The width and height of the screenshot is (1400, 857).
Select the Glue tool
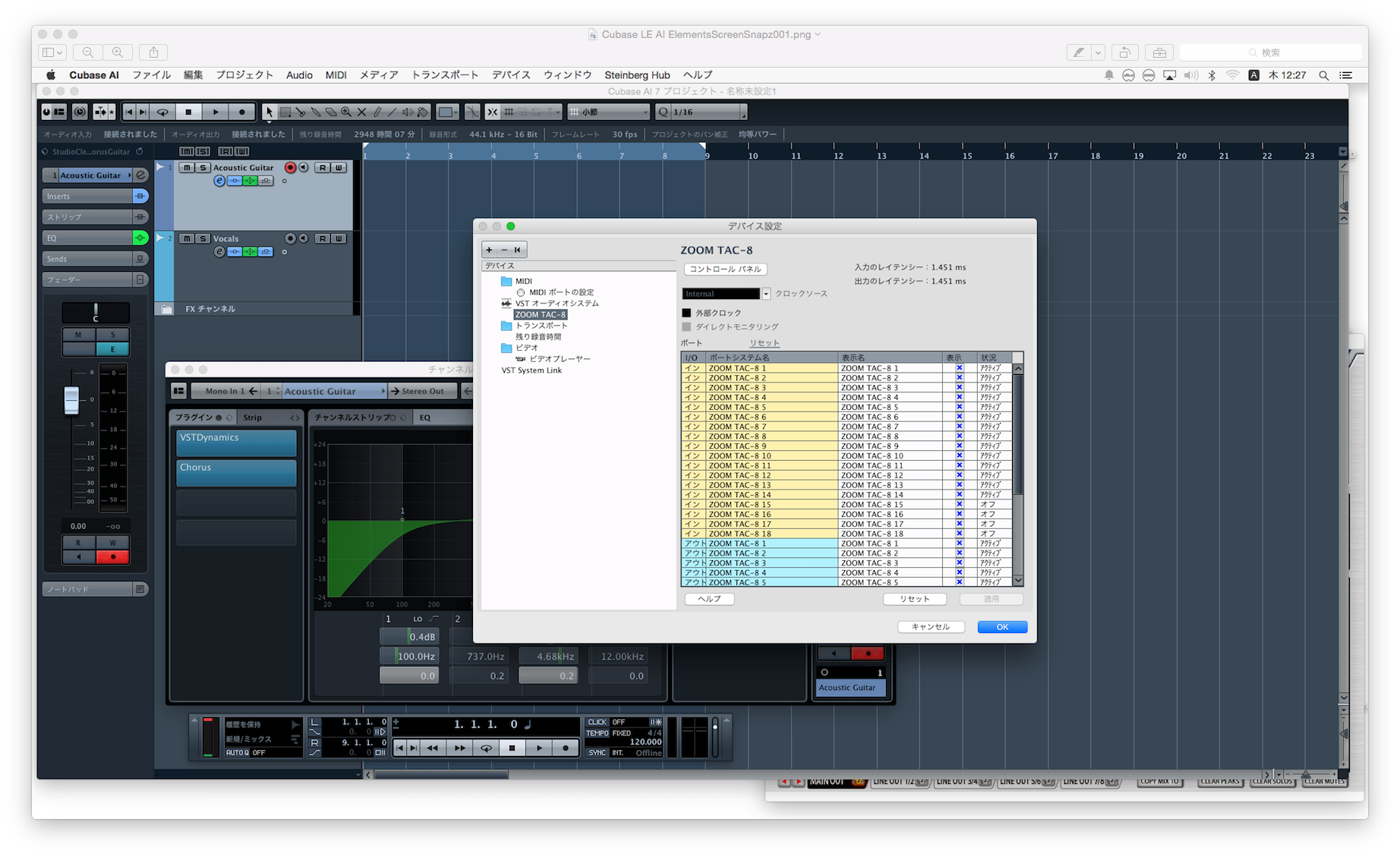[x=316, y=112]
